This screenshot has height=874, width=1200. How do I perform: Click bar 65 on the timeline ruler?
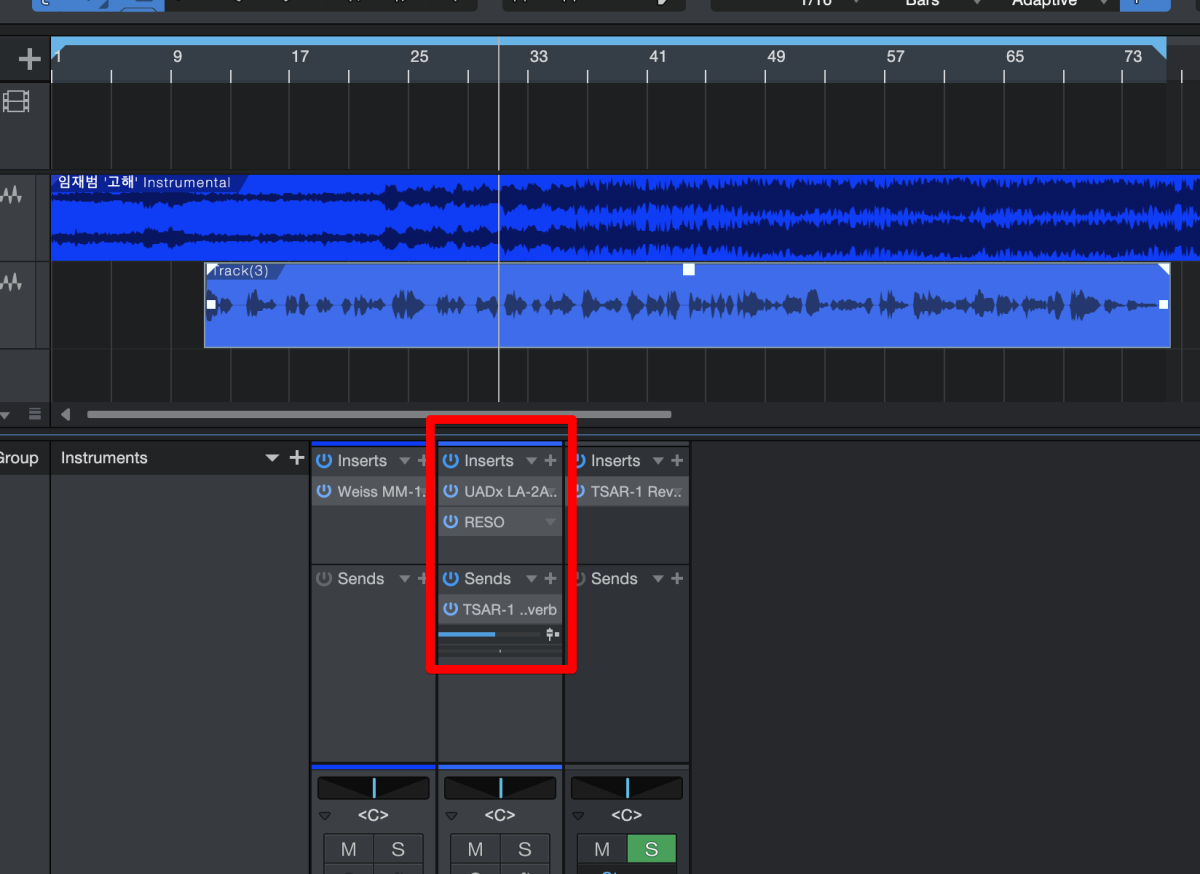(1014, 58)
